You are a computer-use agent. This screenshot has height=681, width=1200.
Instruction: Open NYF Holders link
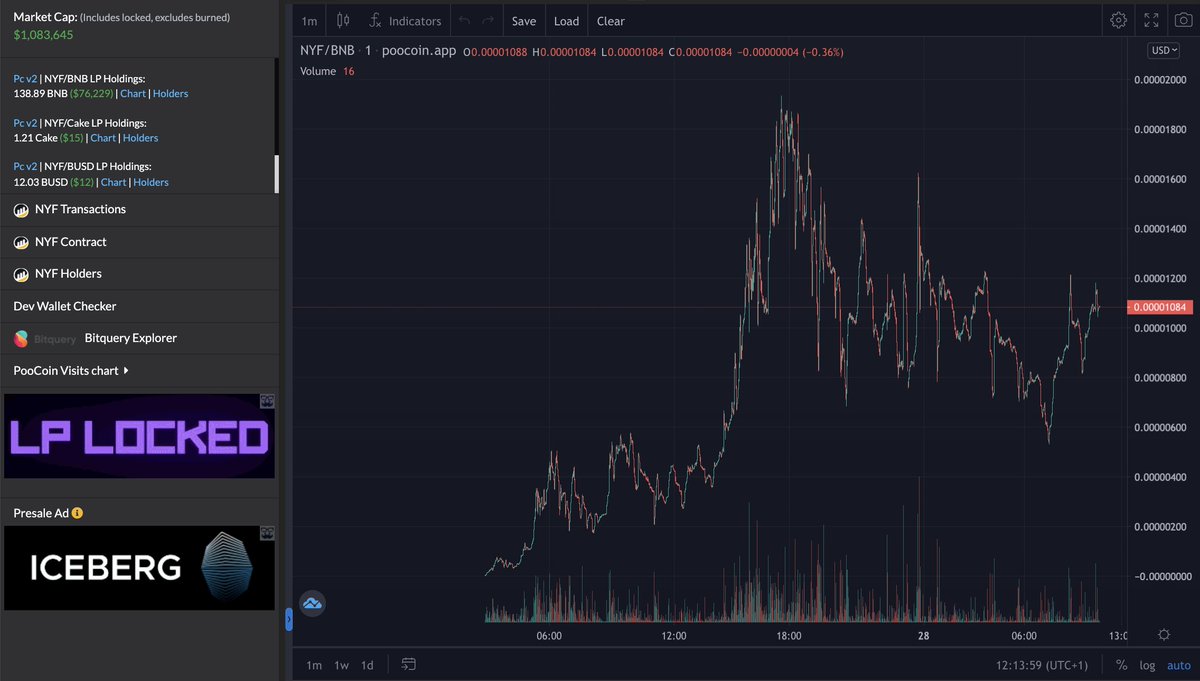coord(68,274)
